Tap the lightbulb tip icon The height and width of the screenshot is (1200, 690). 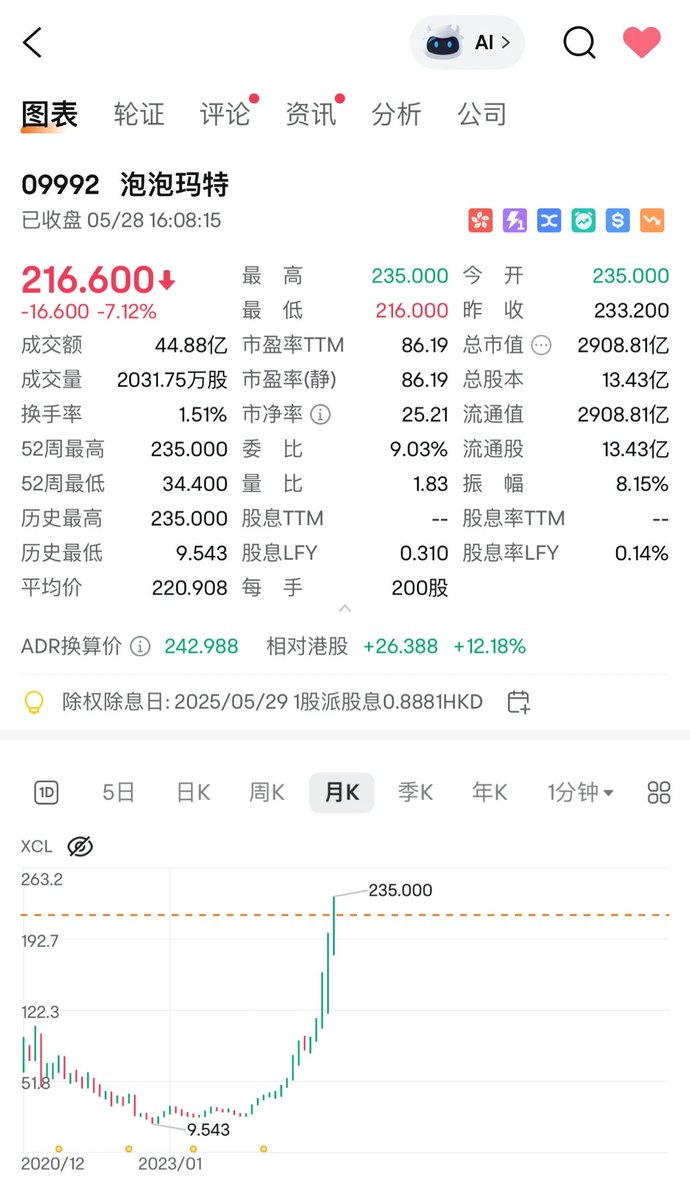tap(34, 702)
